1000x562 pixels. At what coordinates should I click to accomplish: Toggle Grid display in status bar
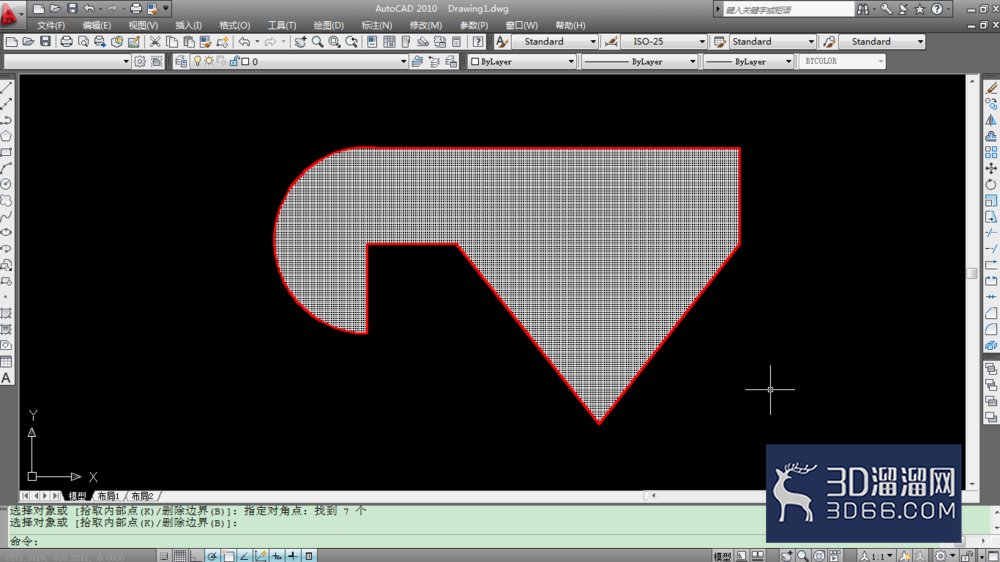(180, 556)
